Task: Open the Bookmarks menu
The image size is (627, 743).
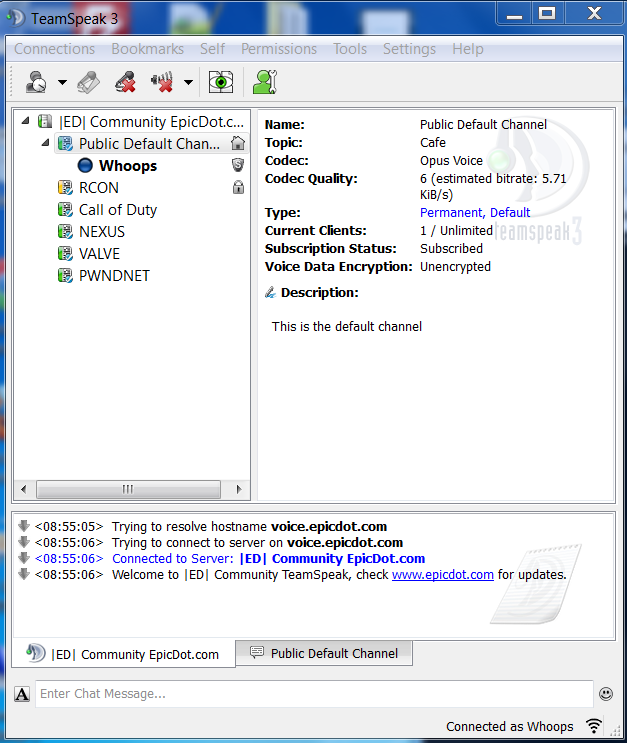Action: 147,49
